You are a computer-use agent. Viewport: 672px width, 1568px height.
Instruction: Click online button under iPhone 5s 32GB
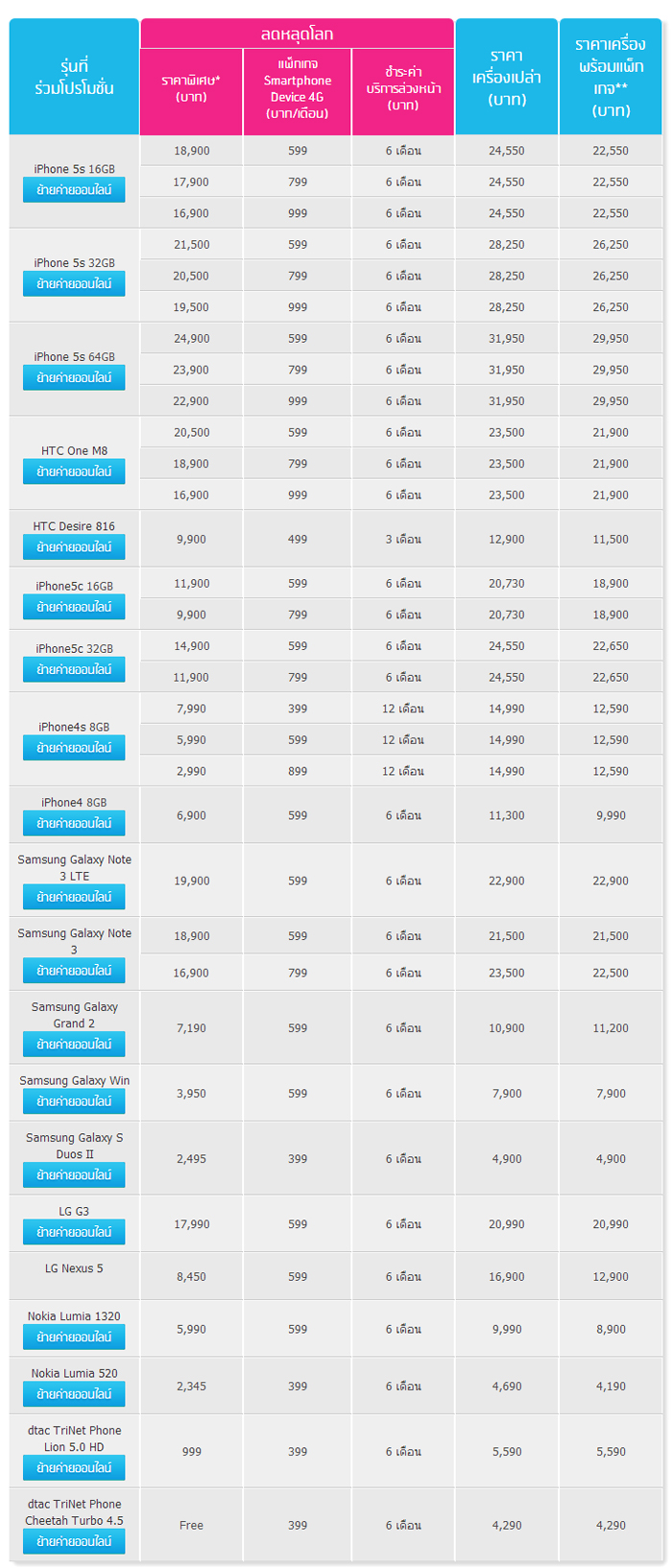(x=74, y=284)
